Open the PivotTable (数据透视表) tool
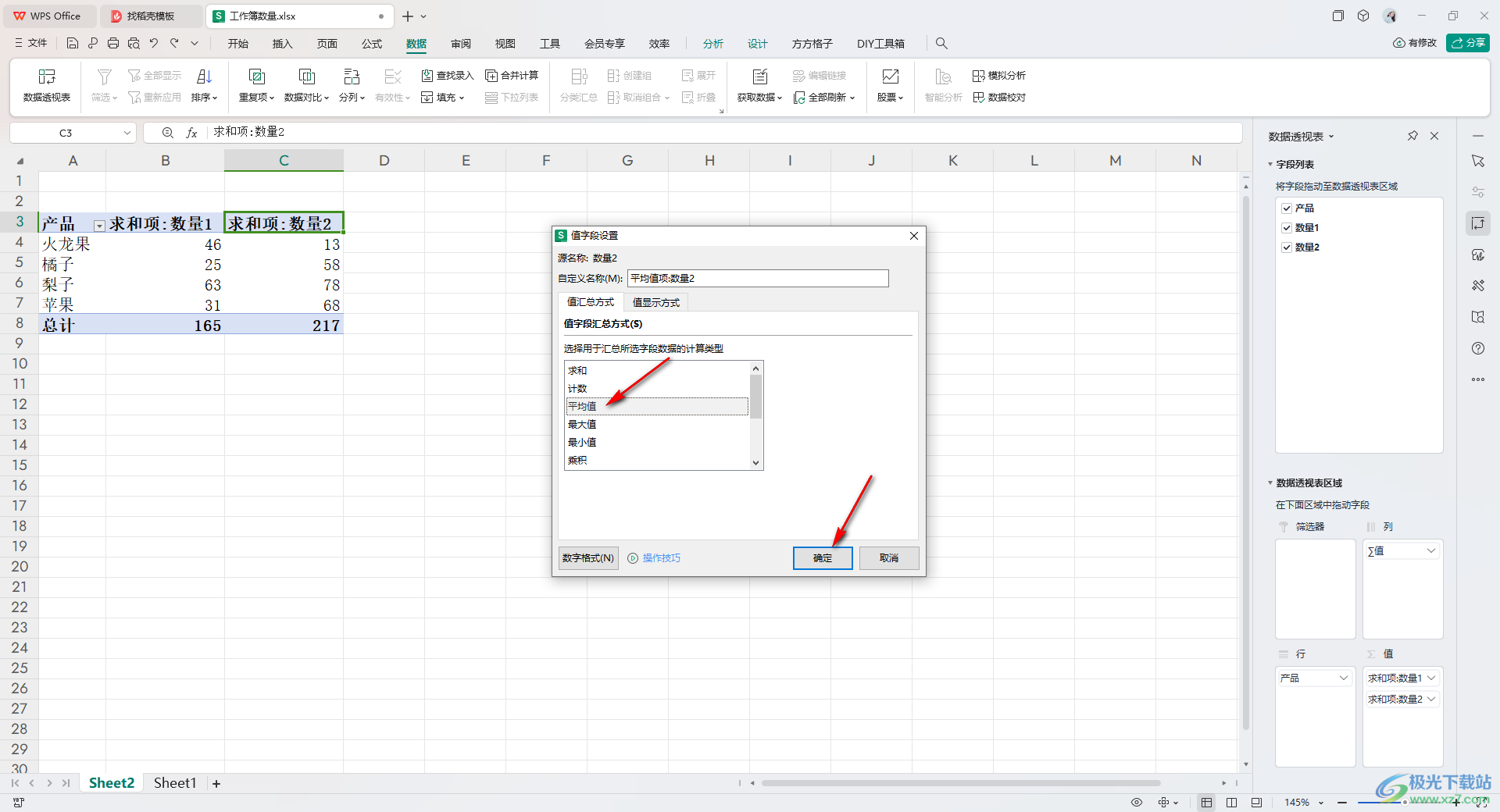The width and height of the screenshot is (1500, 812). point(47,85)
